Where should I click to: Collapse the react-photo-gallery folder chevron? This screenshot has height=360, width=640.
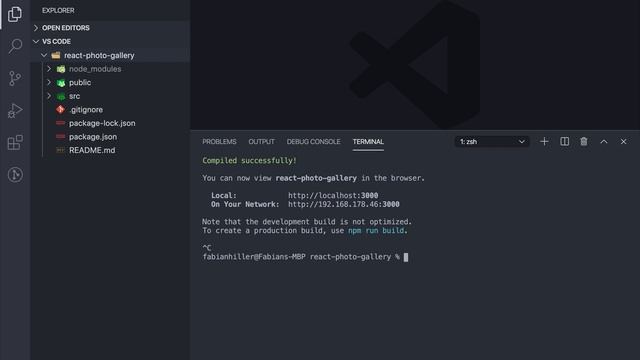[44, 55]
